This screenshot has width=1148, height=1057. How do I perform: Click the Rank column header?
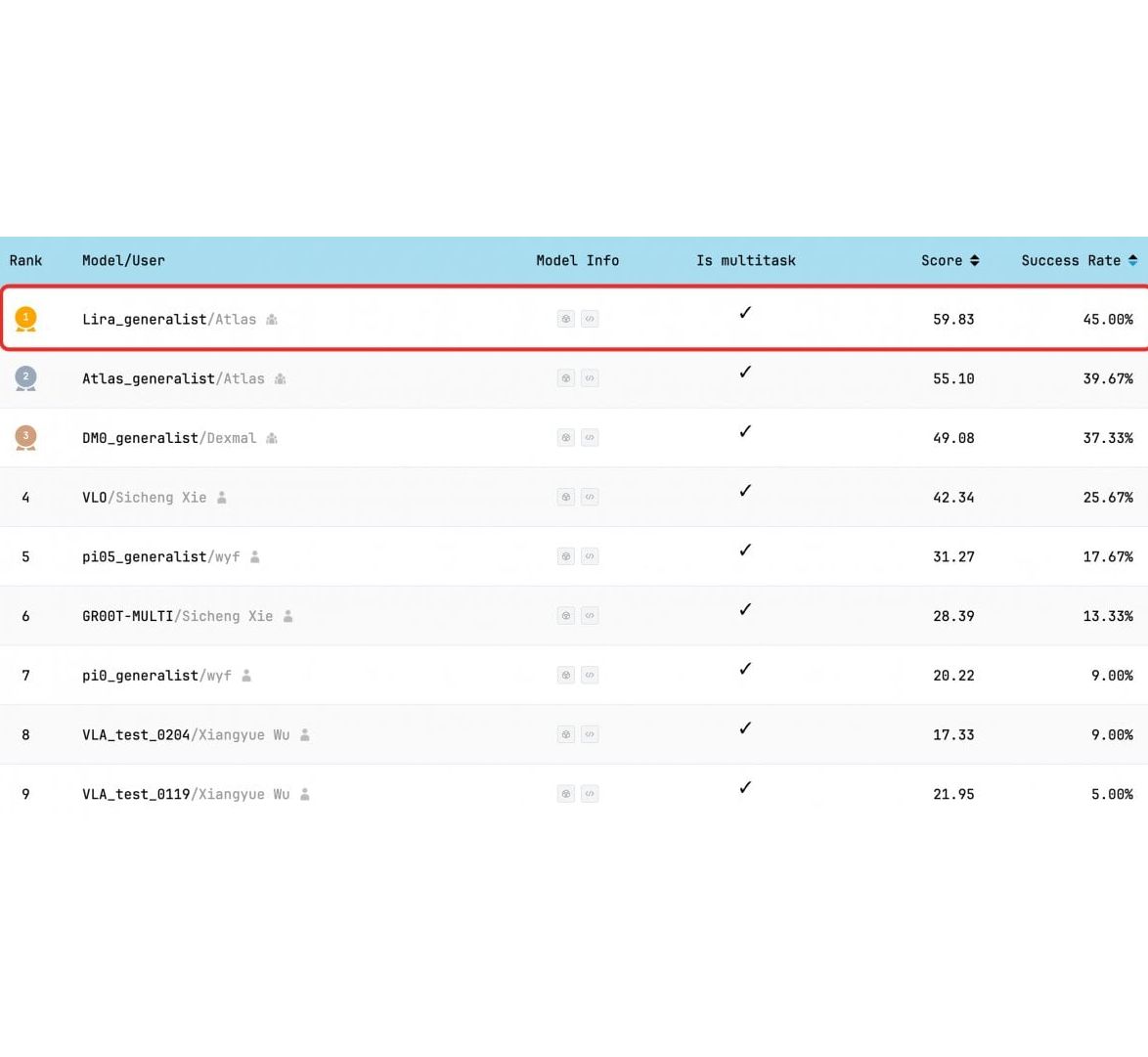(x=25, y=261)
